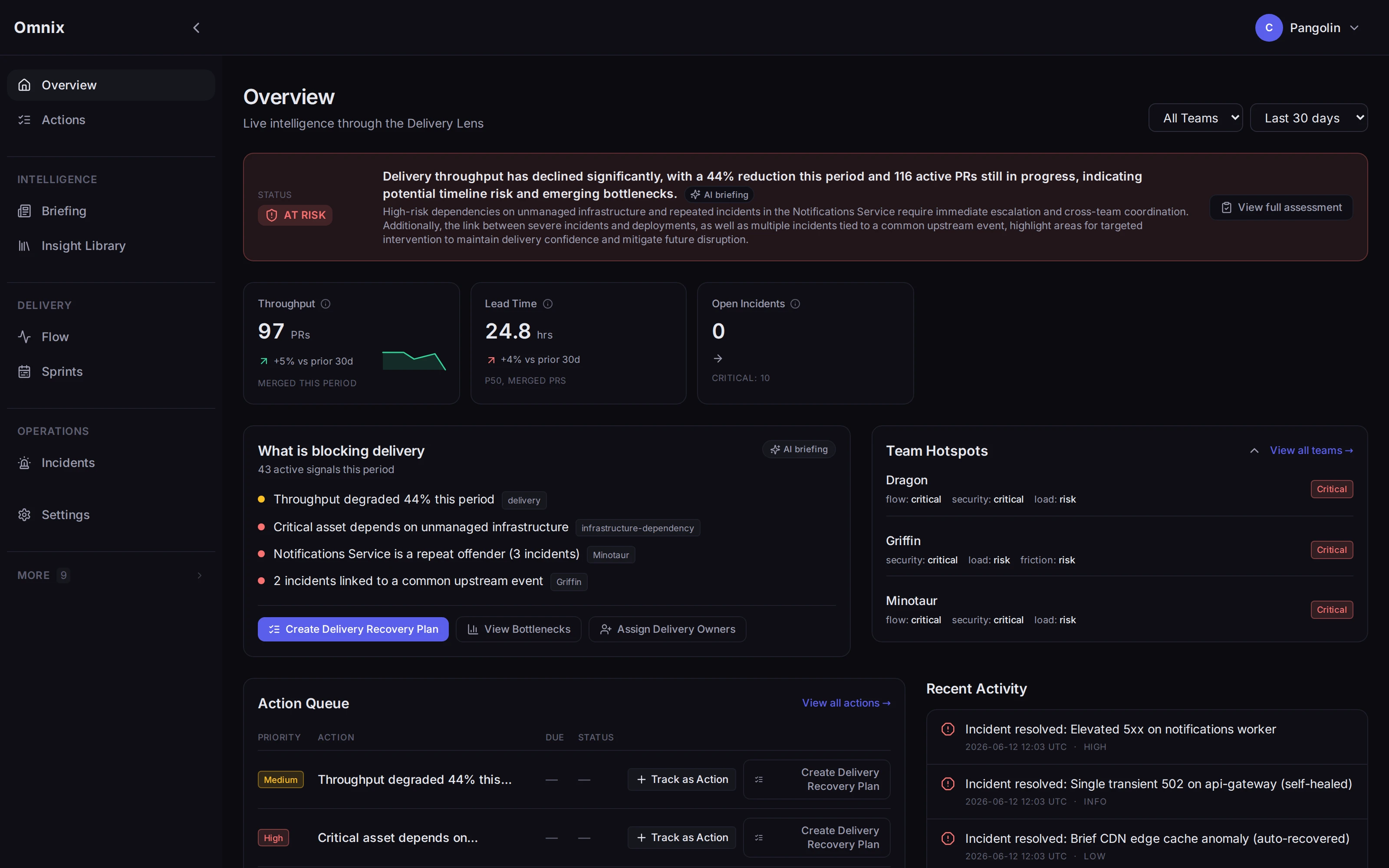Open Incidents in sidebar
This screenshot has height=868, width=1389.
[111, 463]
